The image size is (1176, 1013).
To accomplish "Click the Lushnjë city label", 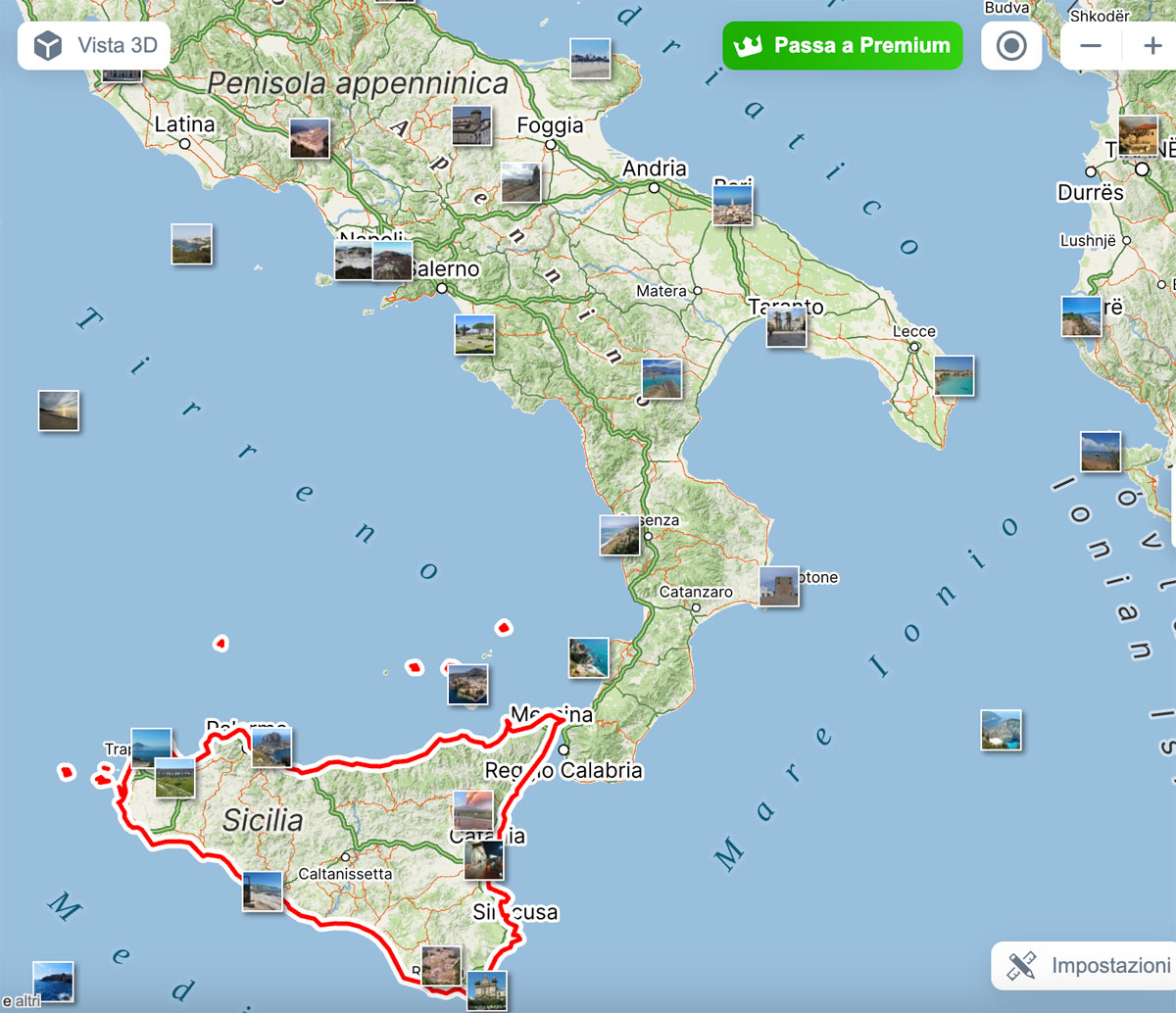I will 1089,240.
